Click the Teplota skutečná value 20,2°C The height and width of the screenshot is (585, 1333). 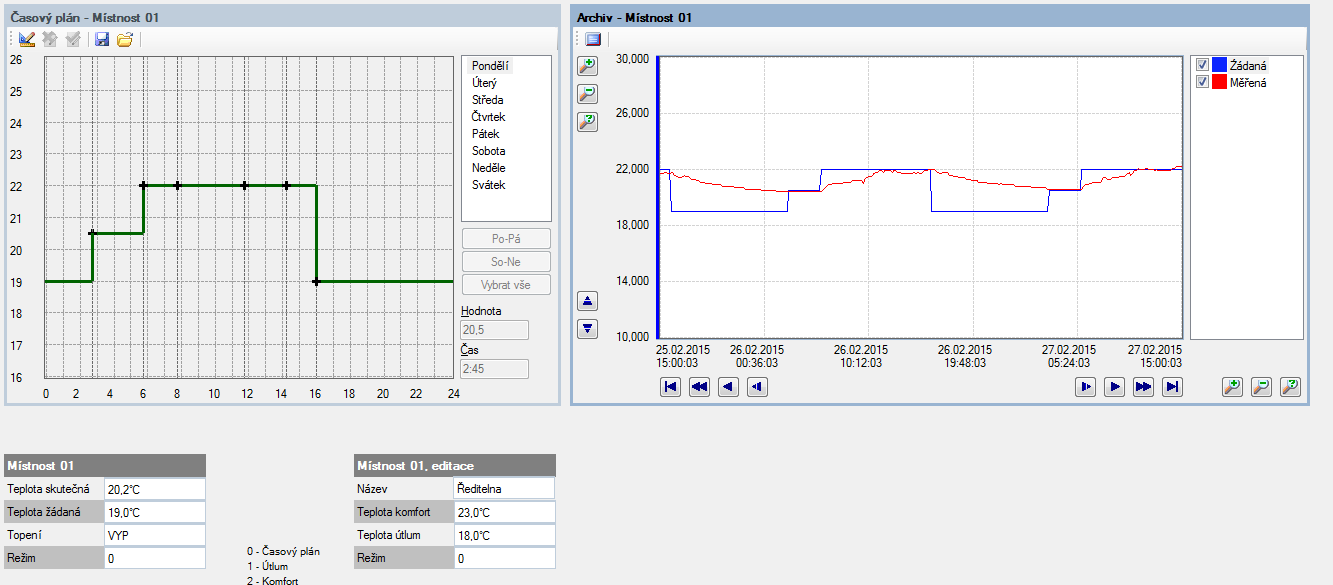155,489
